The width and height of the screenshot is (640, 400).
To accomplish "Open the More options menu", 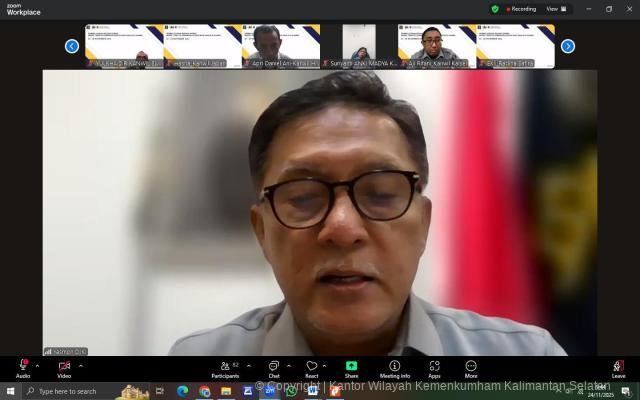I will 470,367.
